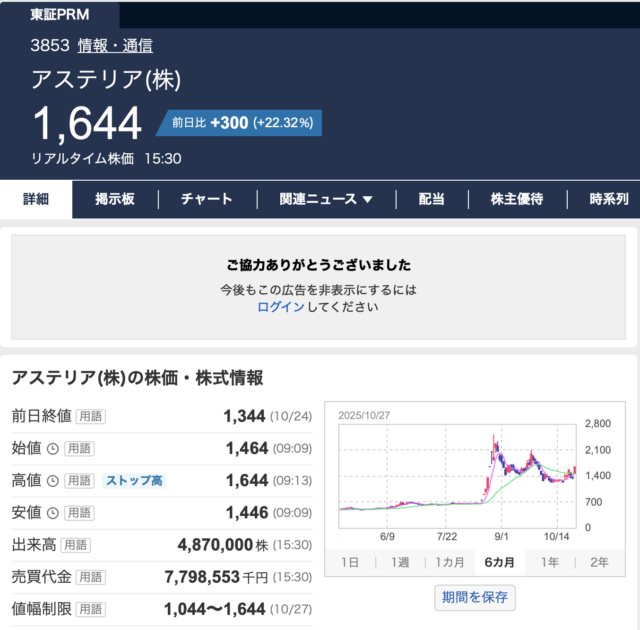Set chart range to 1カ月
Image resolution: width=640 pixels, height=630 pixels.
(449, 562)
